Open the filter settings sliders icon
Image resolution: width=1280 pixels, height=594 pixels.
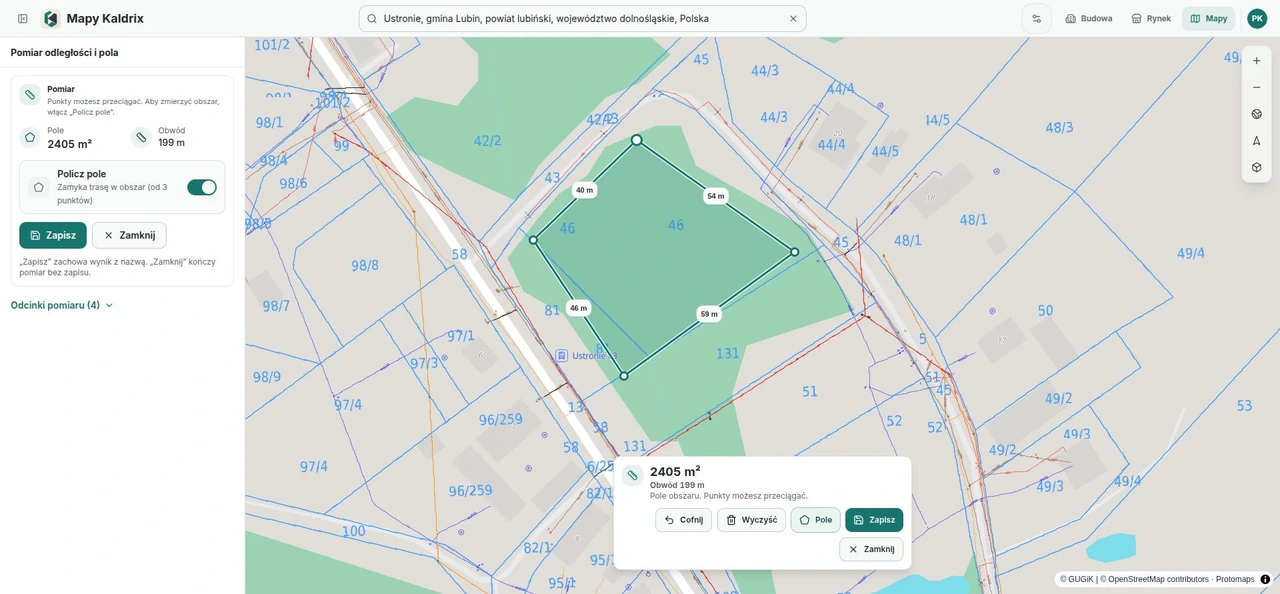coord(1036,18)
